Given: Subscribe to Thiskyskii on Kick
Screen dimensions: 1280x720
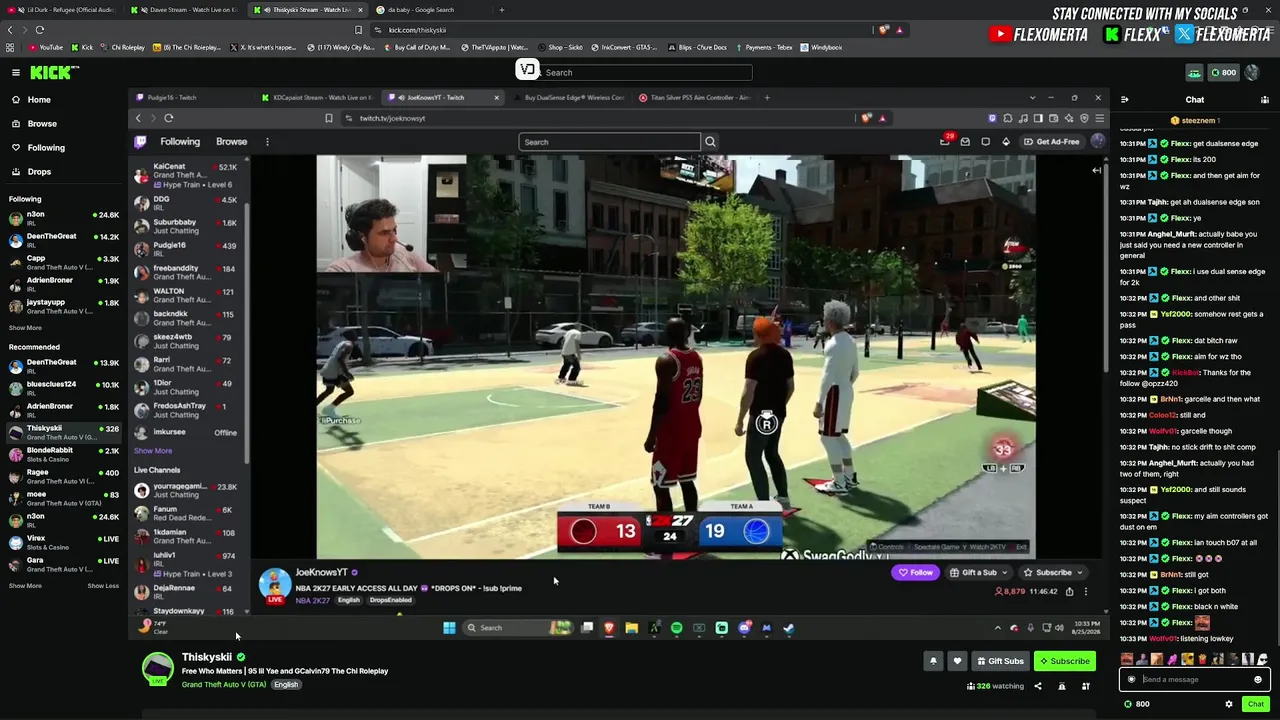Looking at the screenshot, I should 1064,661.
